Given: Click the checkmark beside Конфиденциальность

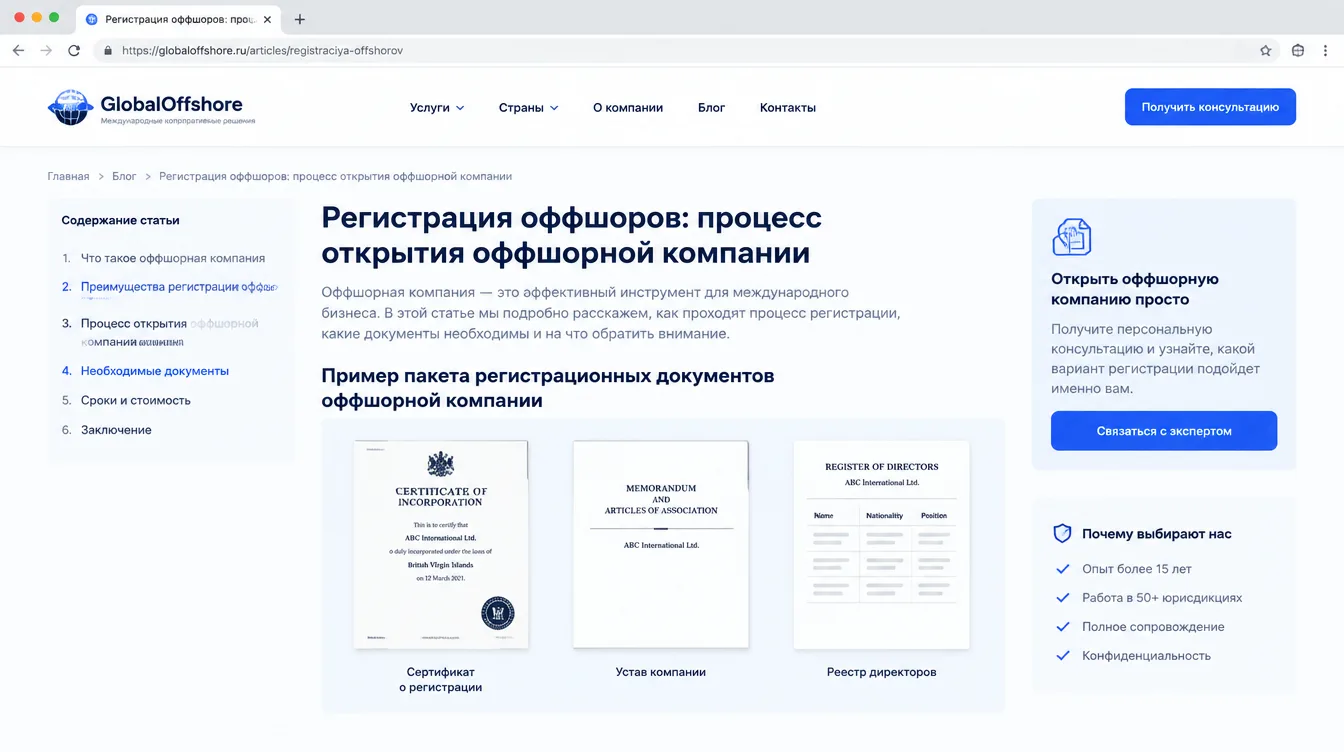Looking at the screenshot, I should point(1063,656).
